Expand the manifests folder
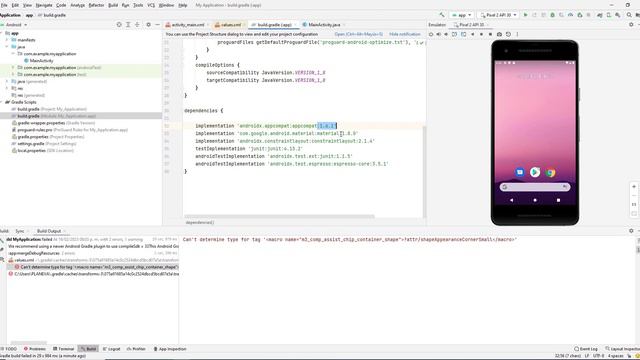The image size is (640, 360). (x=7, y=40)
